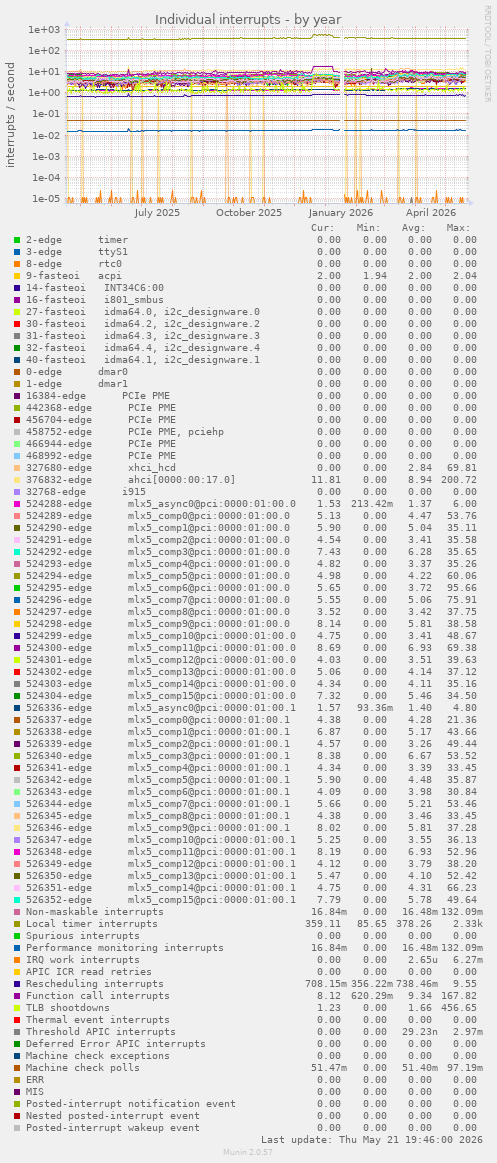Click the January 2026 axis label

[x=342, y=212]
